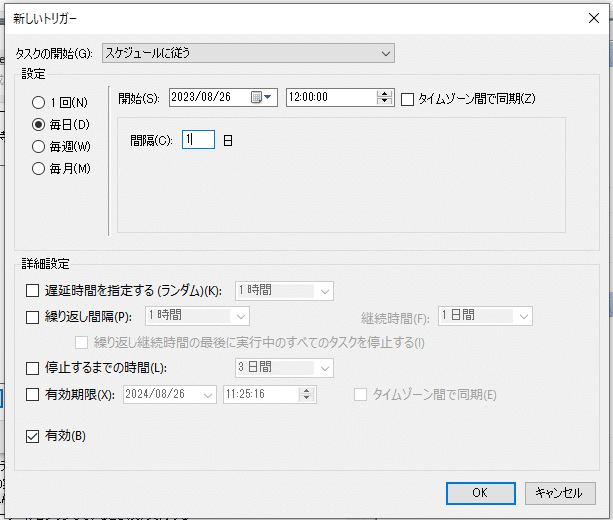Open the 3 日間 stop time dropdown
Viewport: 613px width, 520px height.
tap(284, 368)
